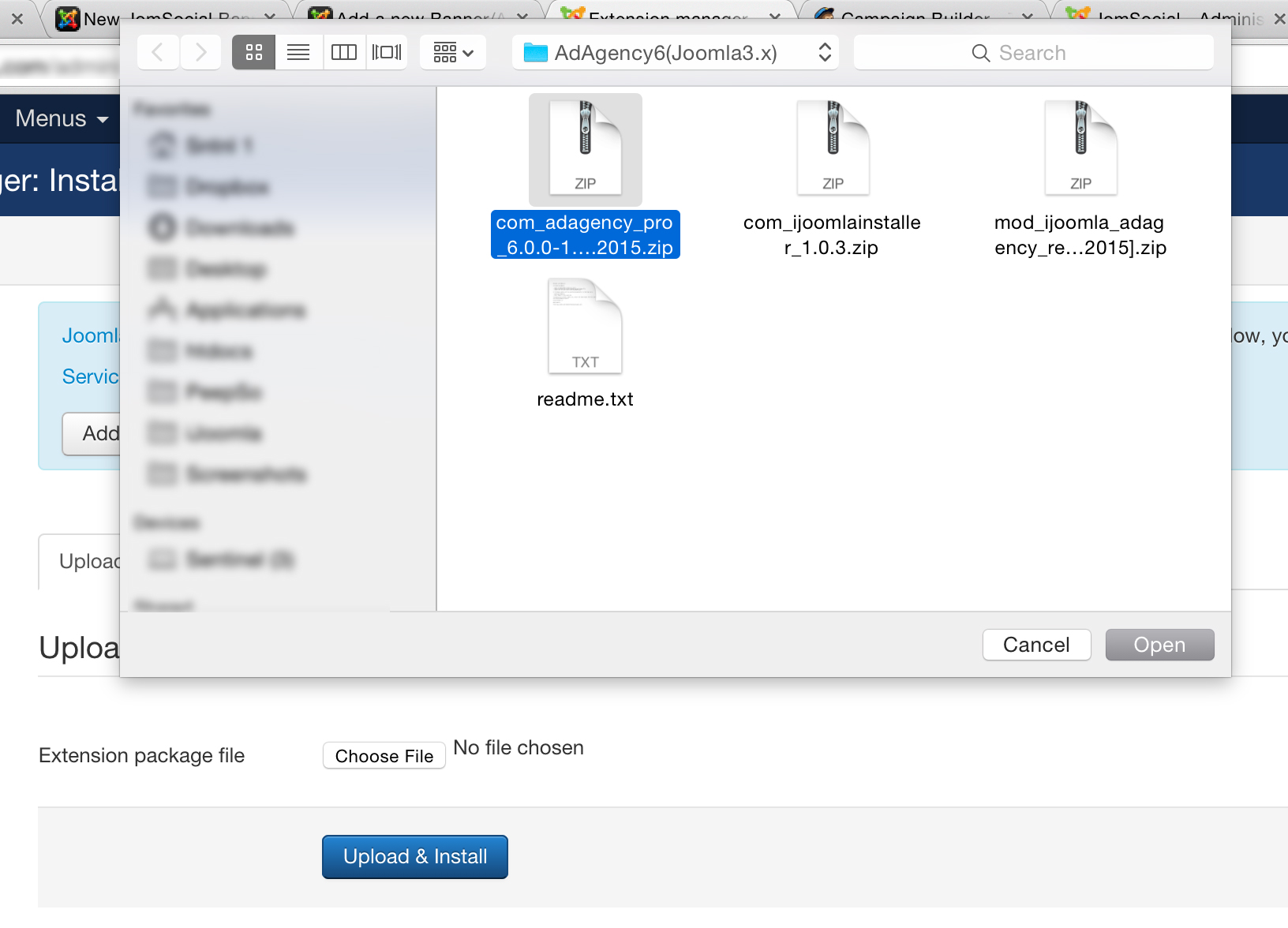The image size is (1288, 928).
Task: Click the search magnifier icon
Action: click(980, 53)
